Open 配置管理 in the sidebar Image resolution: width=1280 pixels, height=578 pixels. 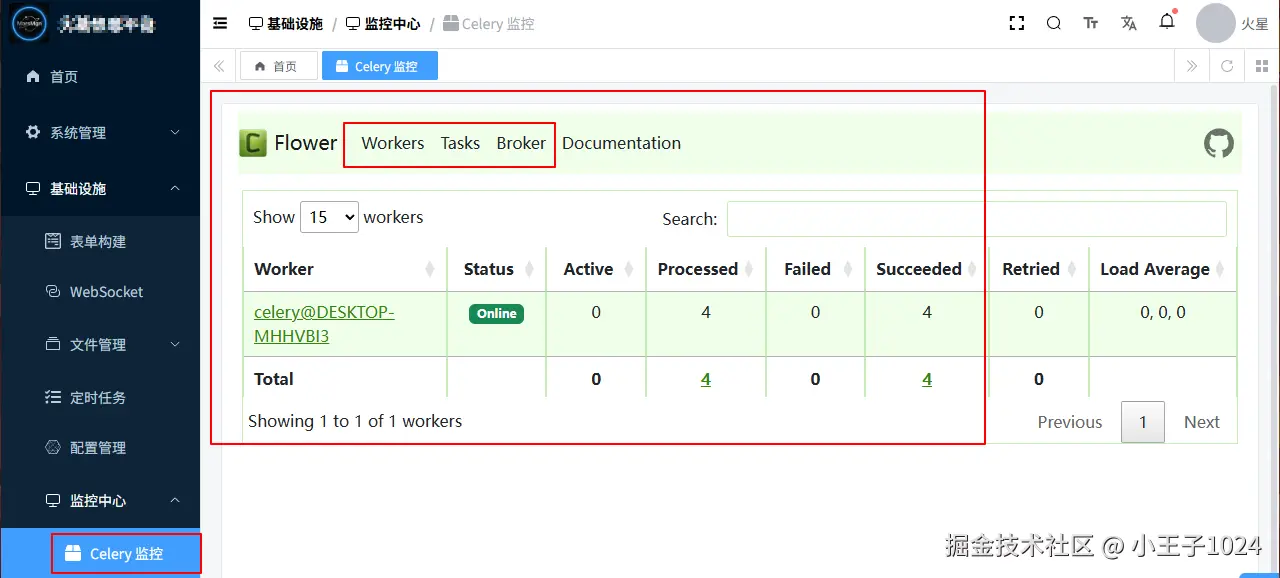coord(100,447)
